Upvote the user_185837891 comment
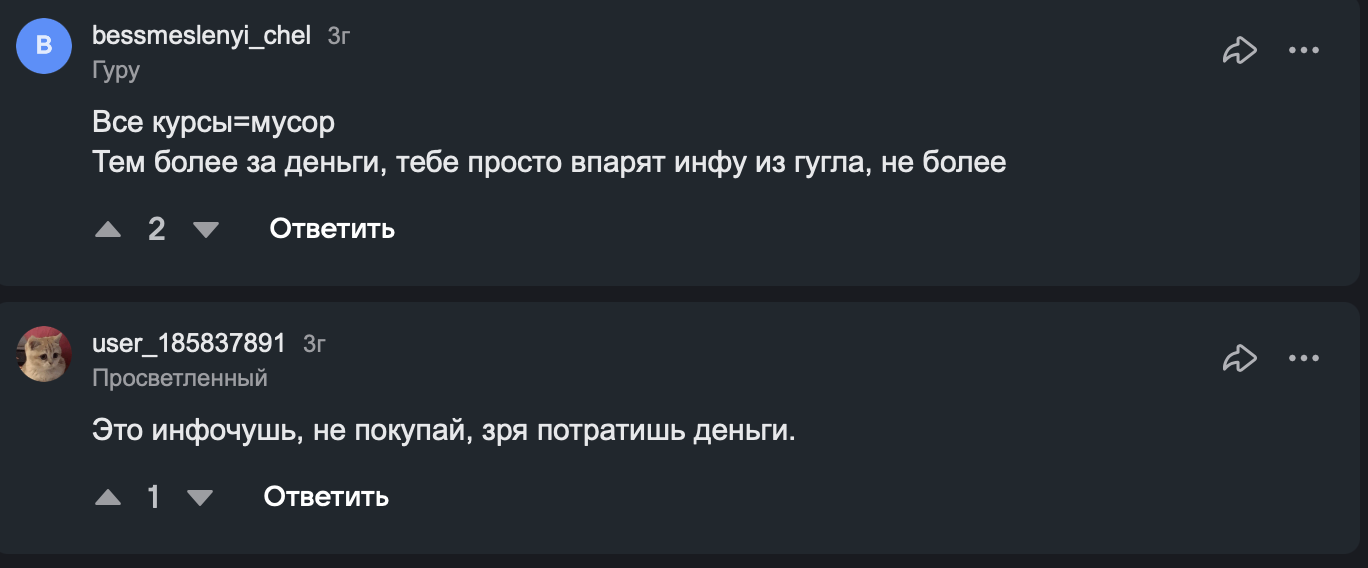The width and height of the screenshot is (1368, 568). [x=108, y=497]
